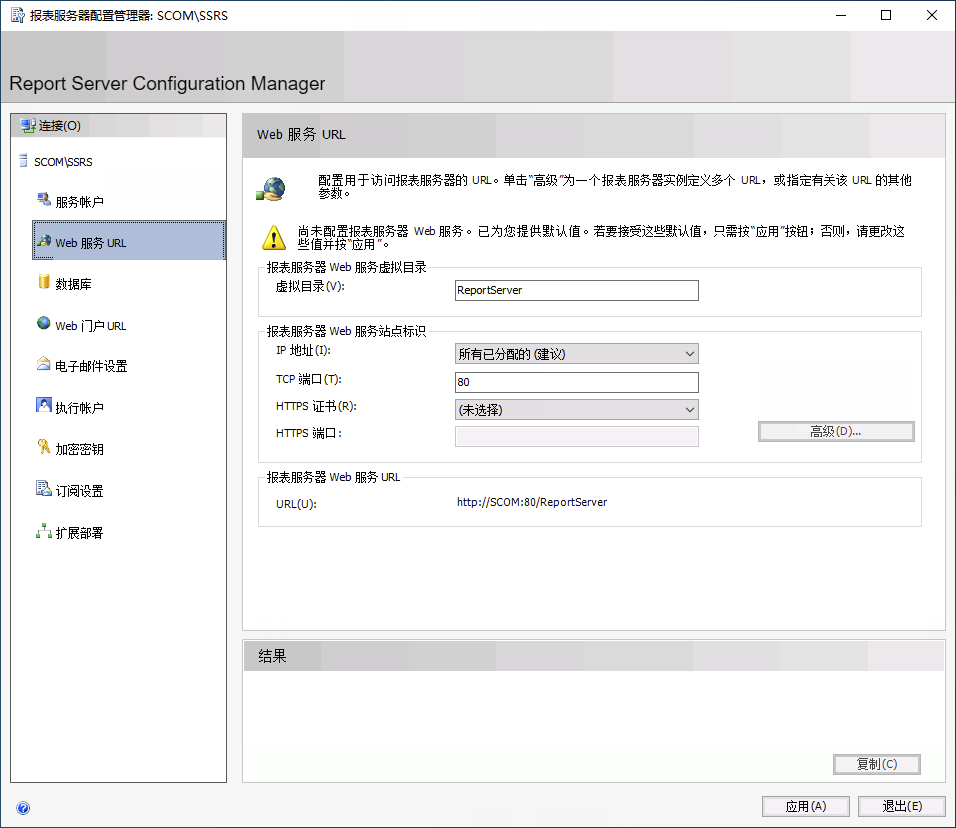Open the IP 地址 selection dropdown

pos(689,354)
